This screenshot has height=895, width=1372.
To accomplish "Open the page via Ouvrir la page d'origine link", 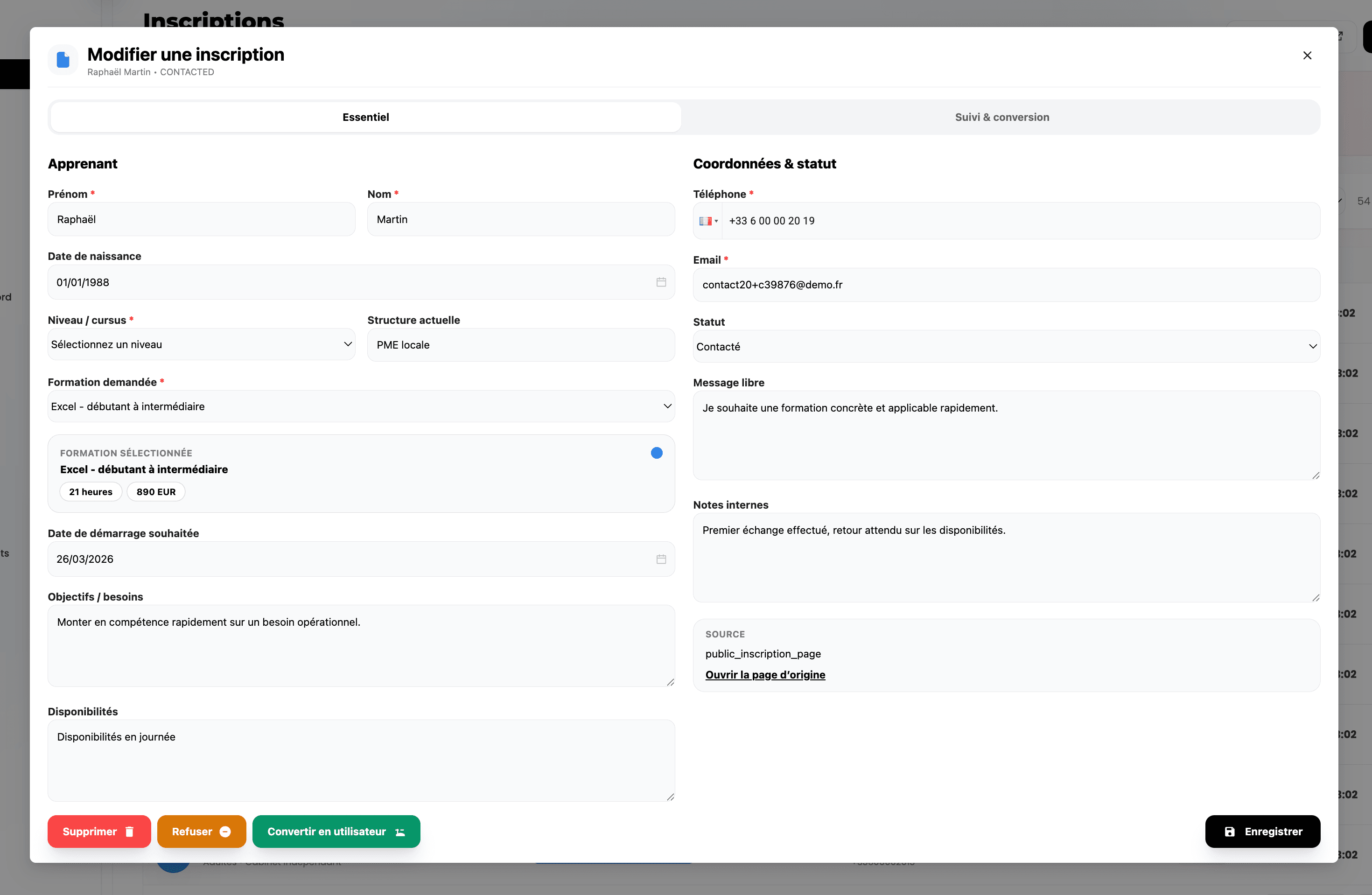I will [x=765, y=675].
